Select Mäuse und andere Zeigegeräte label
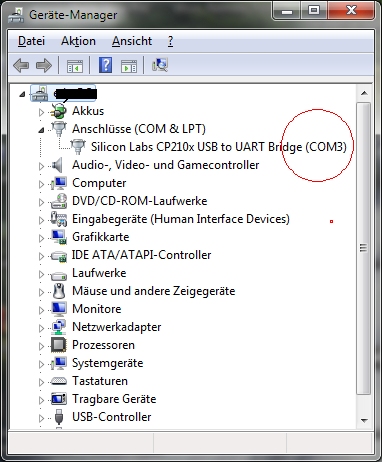The image size is (382, 462). click(x=154, y=291)
